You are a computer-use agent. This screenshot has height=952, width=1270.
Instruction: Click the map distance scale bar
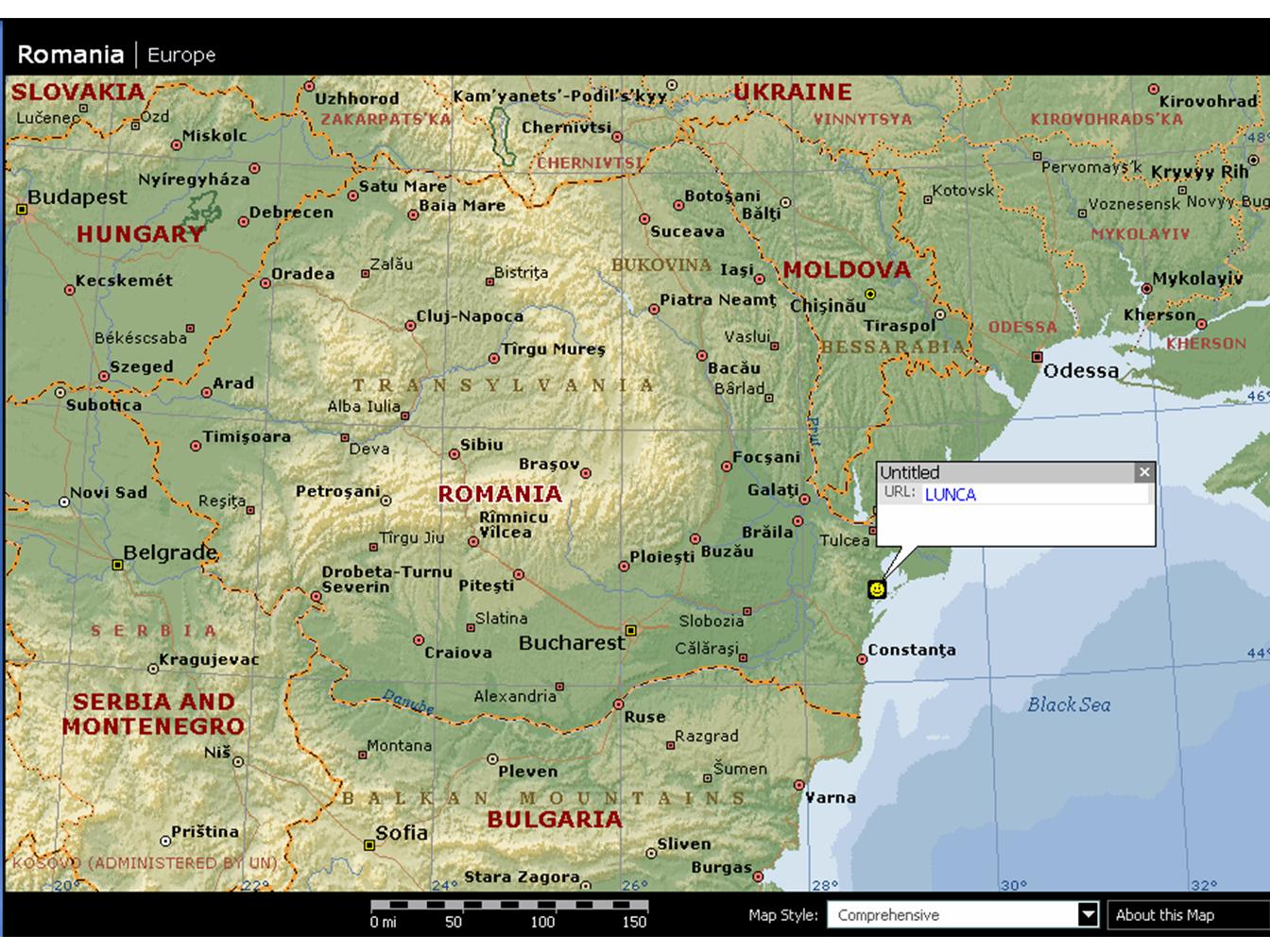pos(508,905)
